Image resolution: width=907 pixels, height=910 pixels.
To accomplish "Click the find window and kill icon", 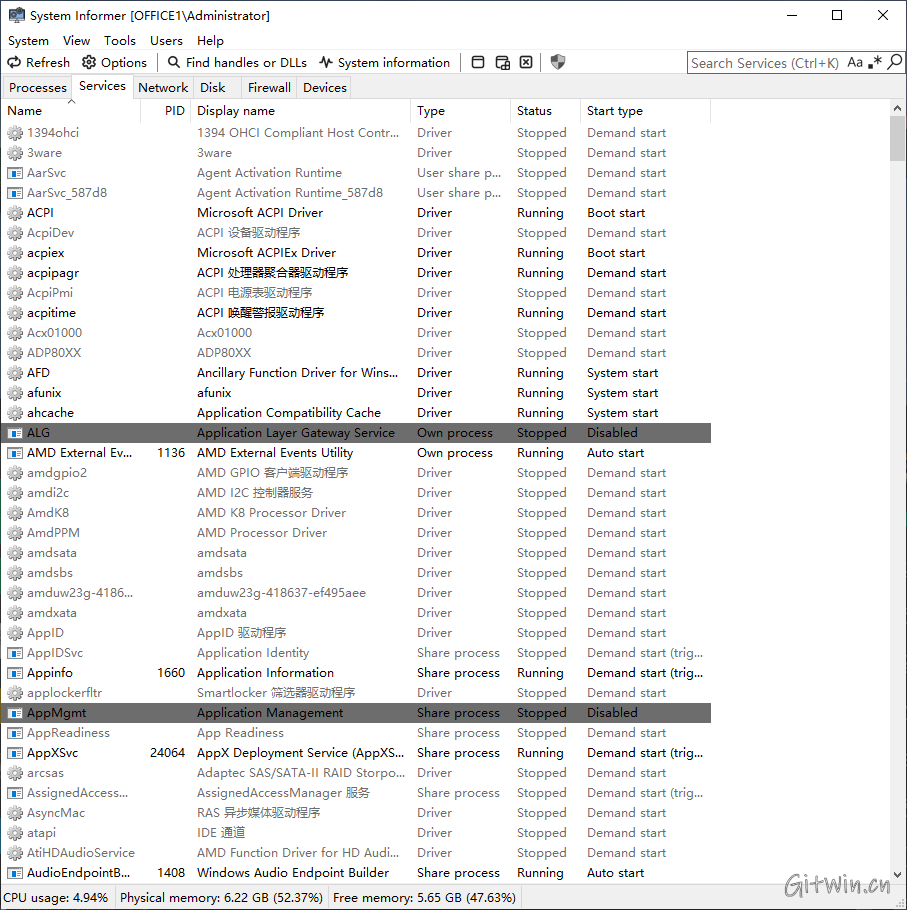I will point(526,62).
